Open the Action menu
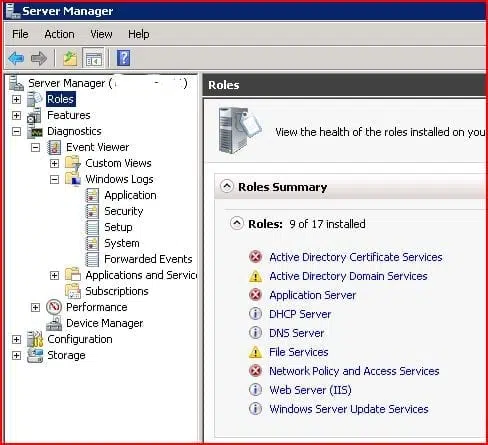The width and height of the screenshot is (488, 445). [x=59, y=34]
